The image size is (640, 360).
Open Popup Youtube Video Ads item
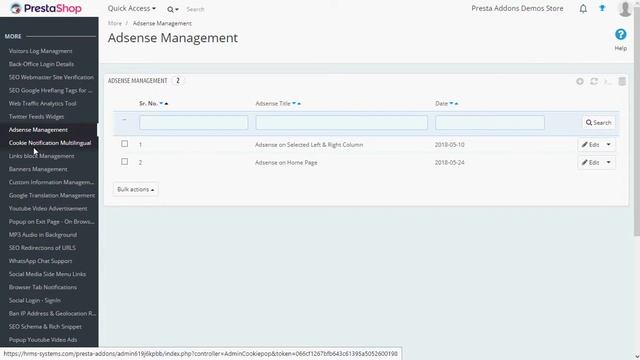click(x=43, y=340)
